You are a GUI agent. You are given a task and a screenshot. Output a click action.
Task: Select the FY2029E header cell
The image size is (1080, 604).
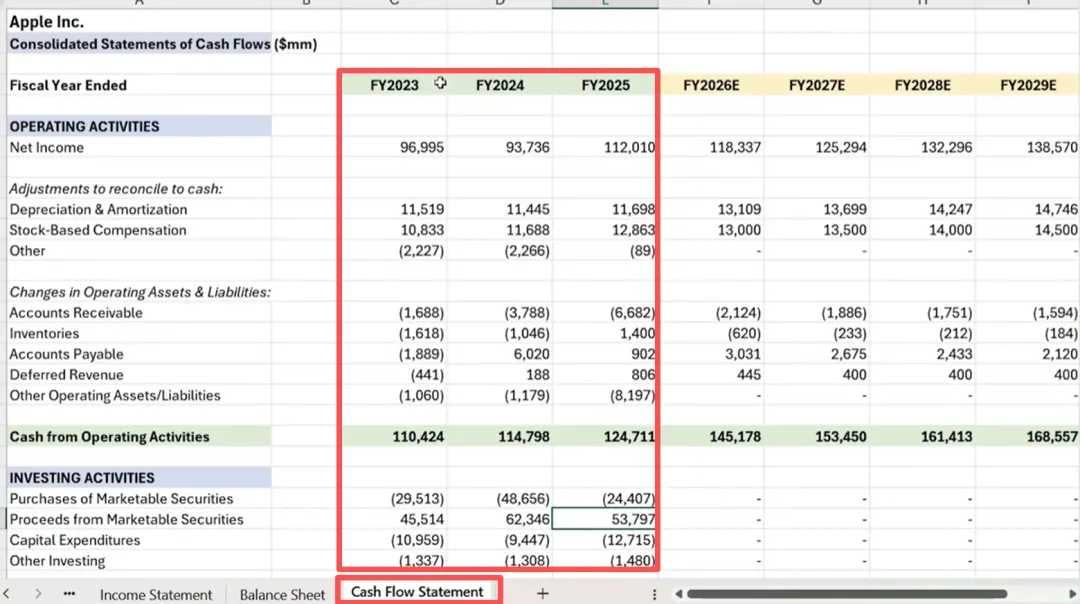(1028, 85)
